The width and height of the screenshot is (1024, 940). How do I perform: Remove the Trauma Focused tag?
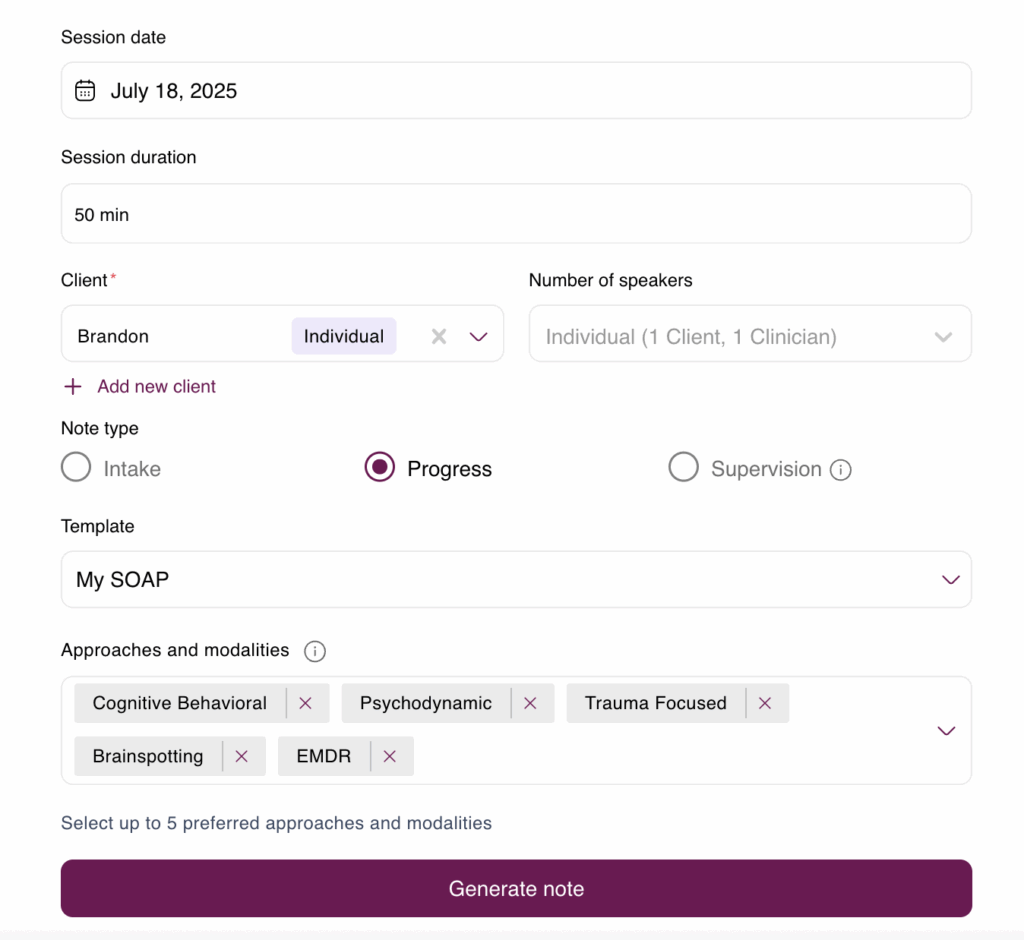click(x=765, y=703)
